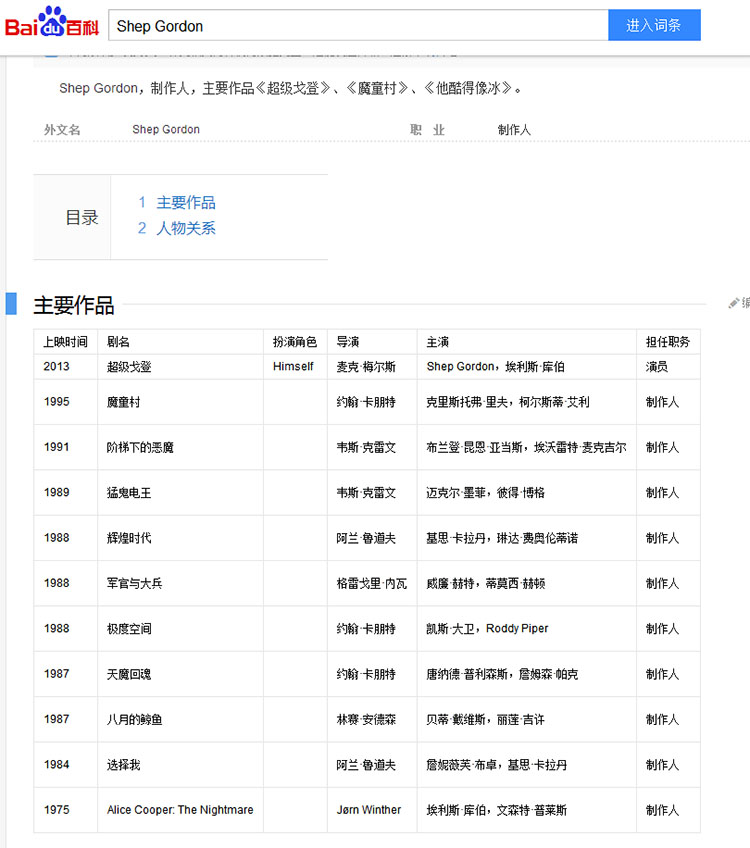Viewport: 750px width, 848px height.
Task: Open the 八月的鲸鱼 film entry
Action: pos(134,720)
